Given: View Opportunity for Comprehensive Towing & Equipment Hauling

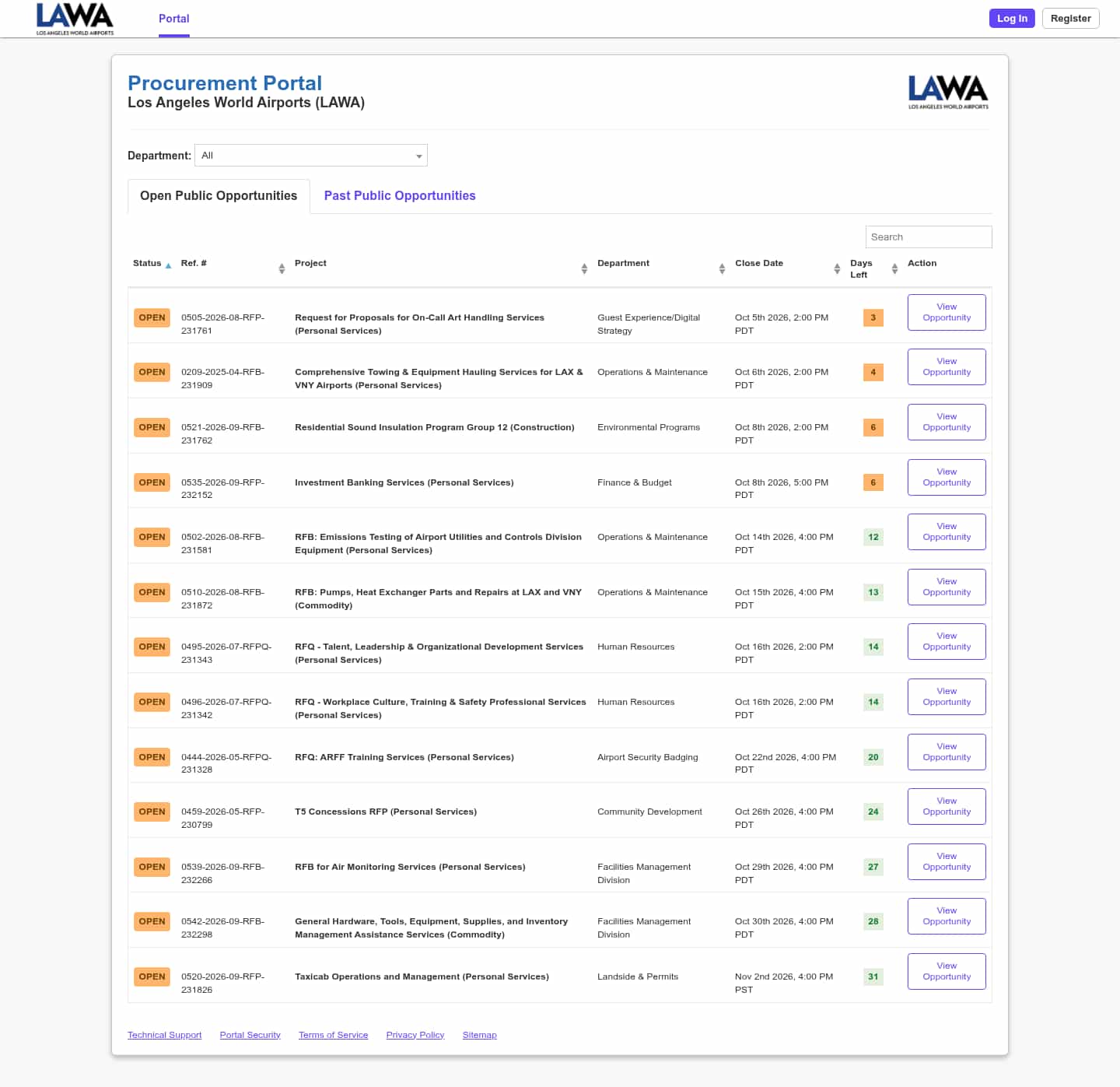Looking at the screenshot, I should click(947, 366).
